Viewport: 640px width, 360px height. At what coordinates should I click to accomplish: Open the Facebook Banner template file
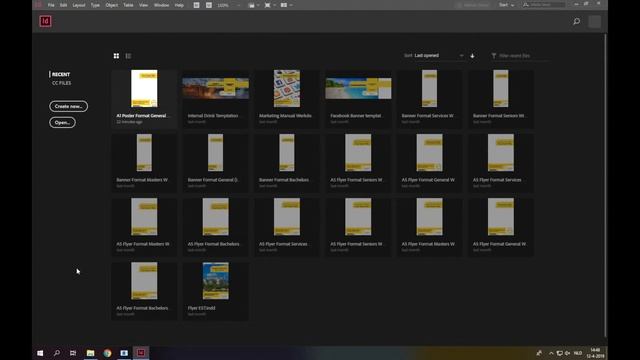[x=358, y=99]
